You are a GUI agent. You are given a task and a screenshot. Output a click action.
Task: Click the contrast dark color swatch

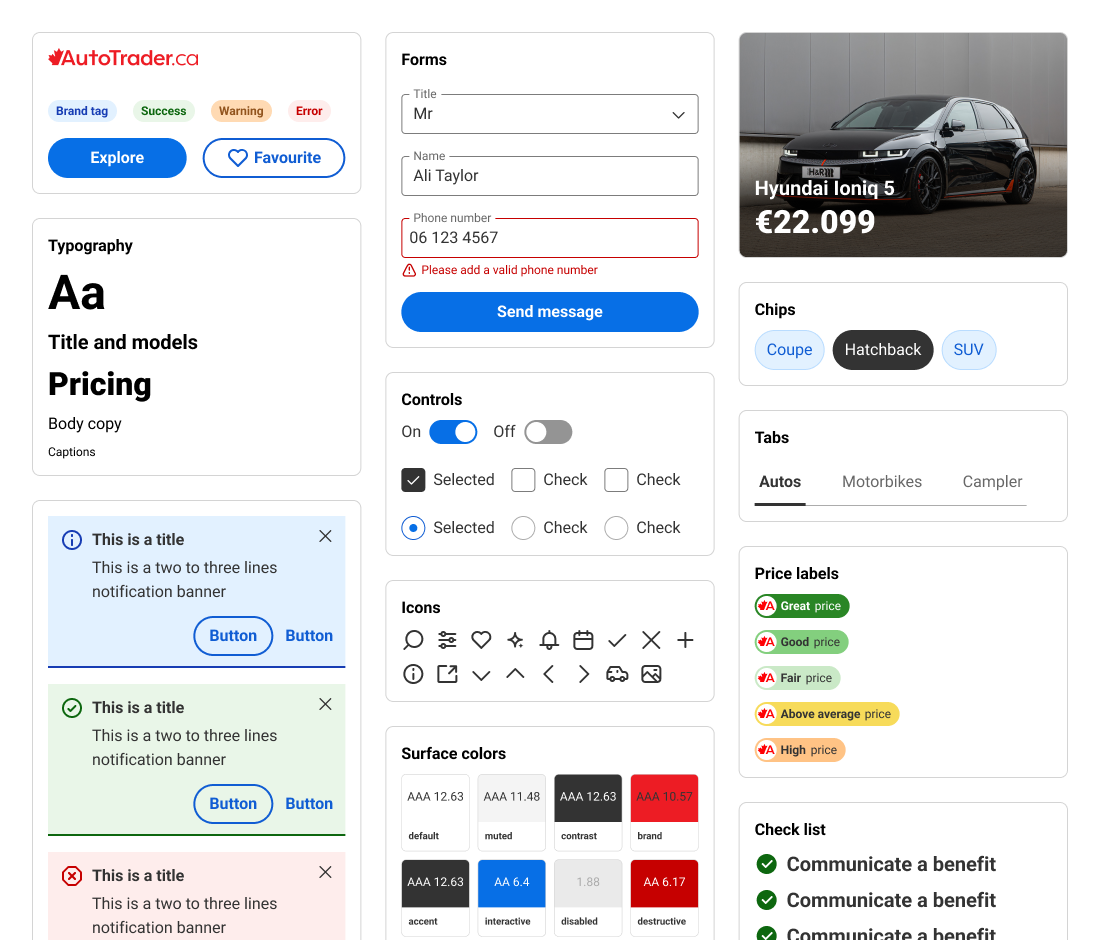pos(588,798)
